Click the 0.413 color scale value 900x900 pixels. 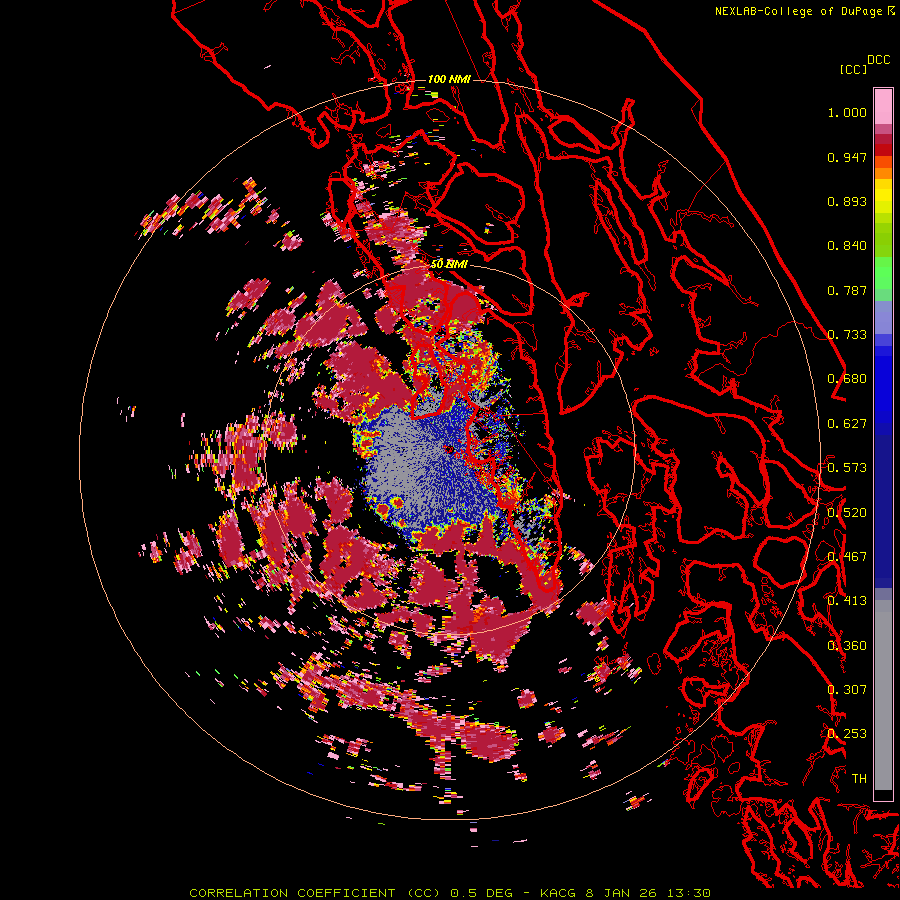847,601
